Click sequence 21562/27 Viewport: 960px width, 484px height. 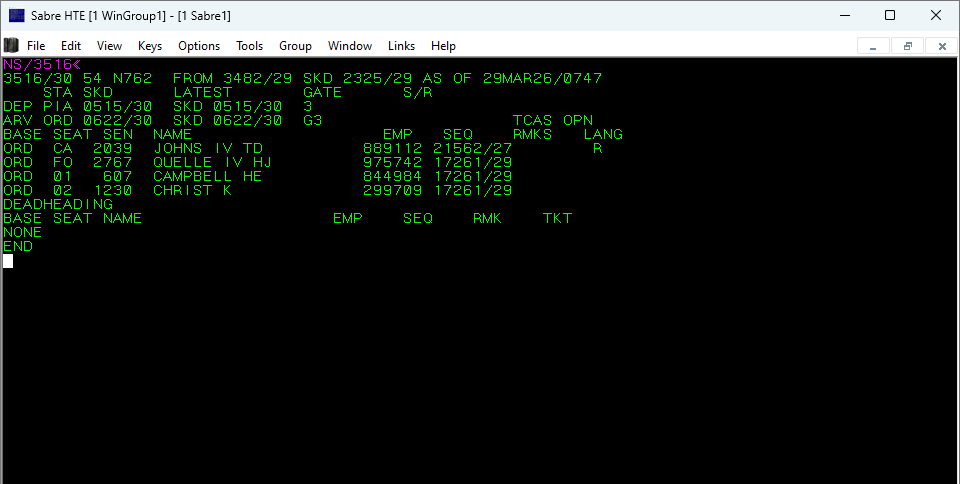tap(473, 149)
